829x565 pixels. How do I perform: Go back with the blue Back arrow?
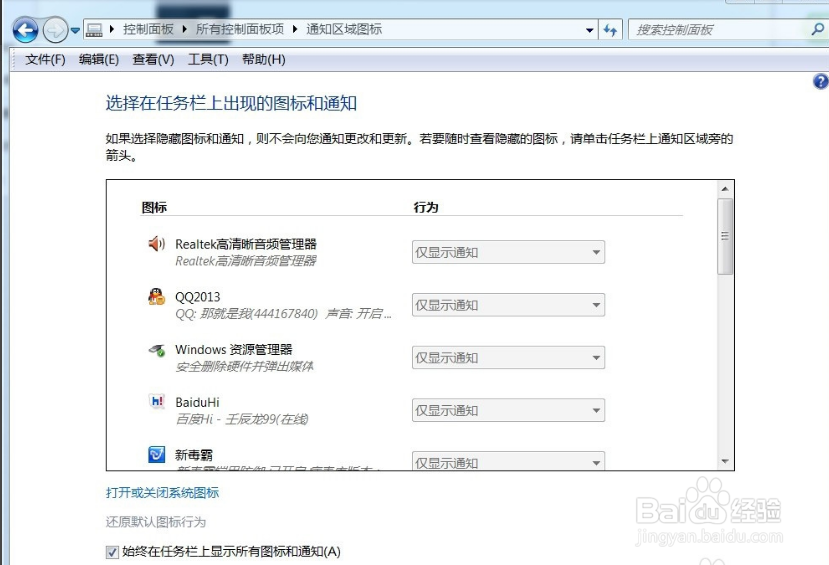tap(25, 30)
